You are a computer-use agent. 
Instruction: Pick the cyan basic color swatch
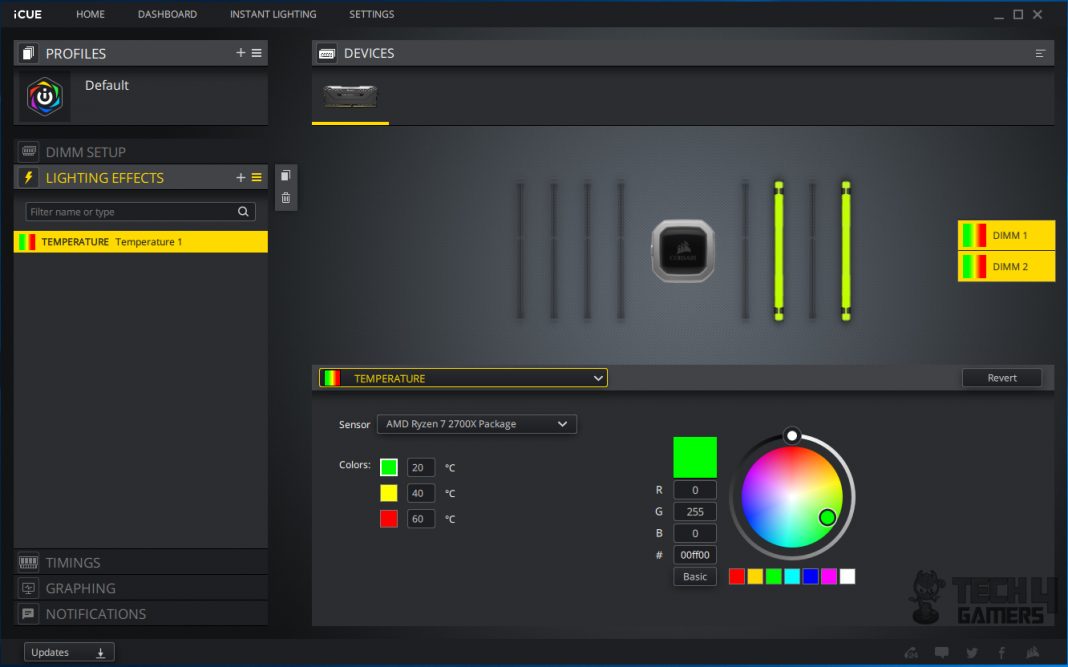791,576
